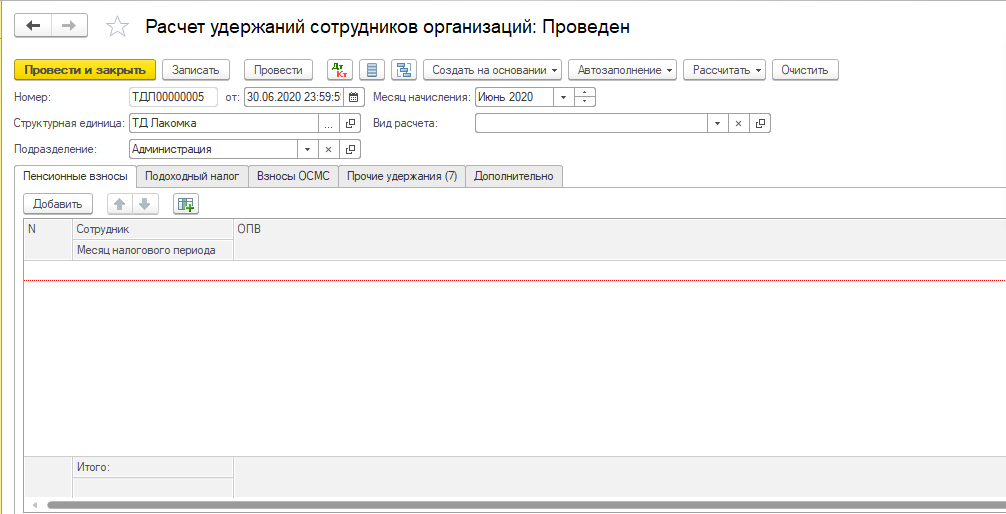Open the Вид расчета dropdown list
Viewport: 1006px width, 514px height.
tap(717, 124)
